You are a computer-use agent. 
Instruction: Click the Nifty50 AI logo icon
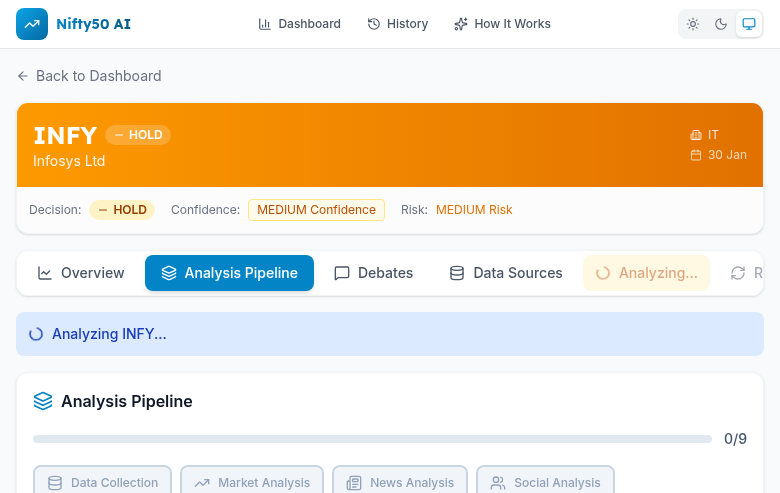32,24
